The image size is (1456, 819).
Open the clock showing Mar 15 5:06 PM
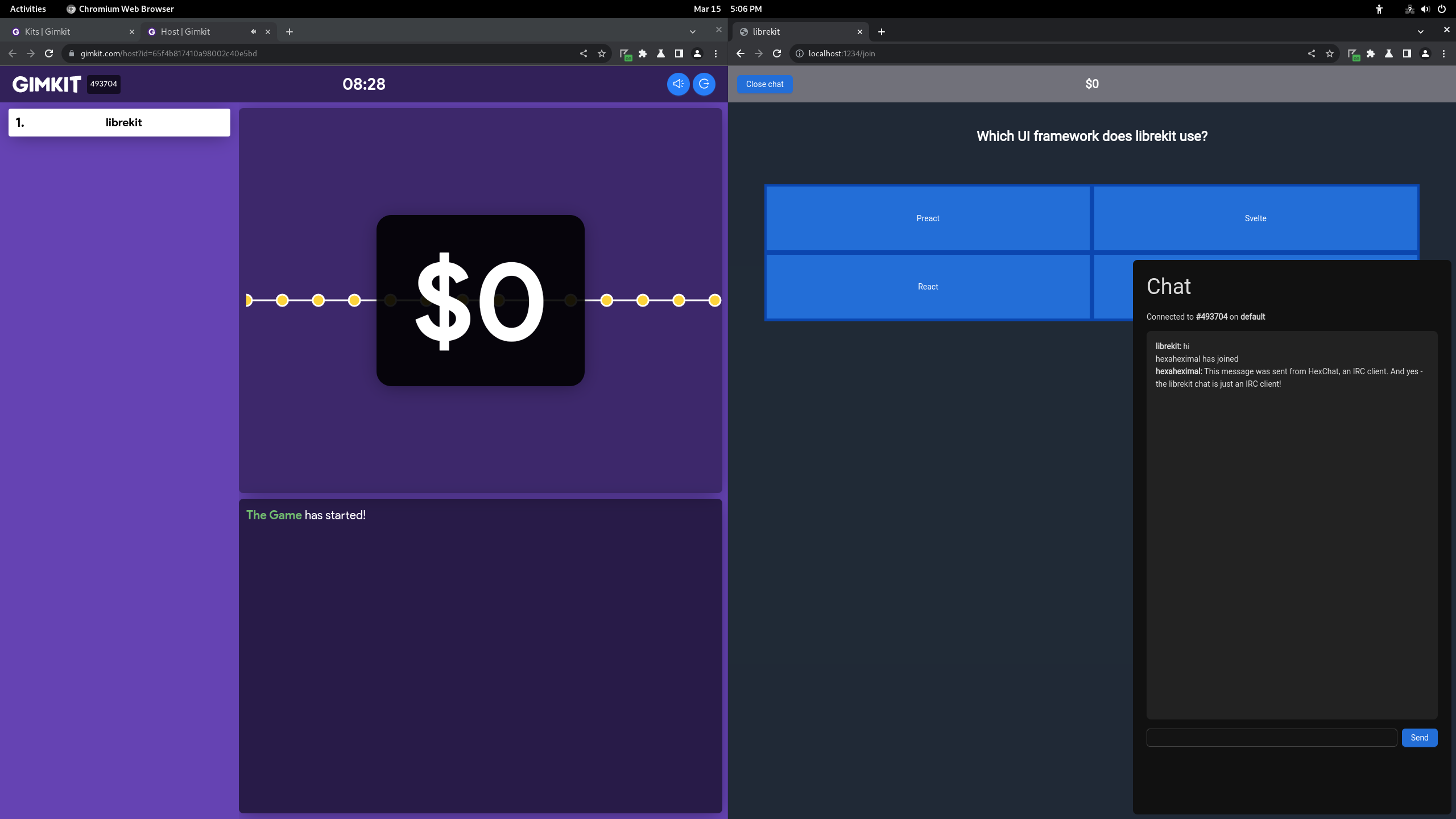(x=728, y=9)
